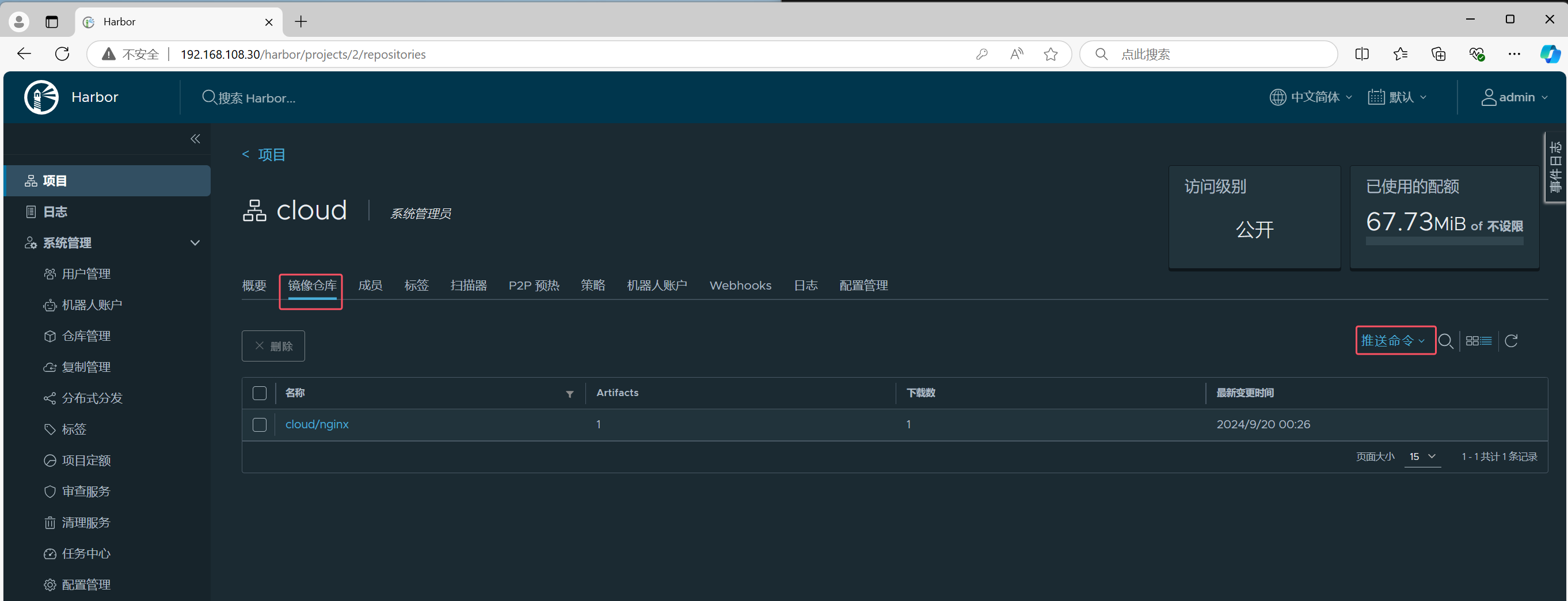Screen dimensions: 1568x601
Task: Open 仓库管理 in the sidebar
Action: [x=86, y=336]
